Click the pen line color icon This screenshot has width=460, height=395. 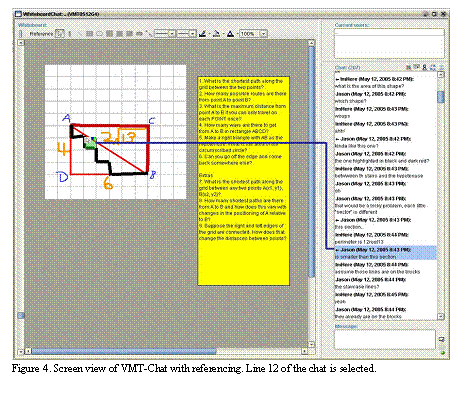202,34
